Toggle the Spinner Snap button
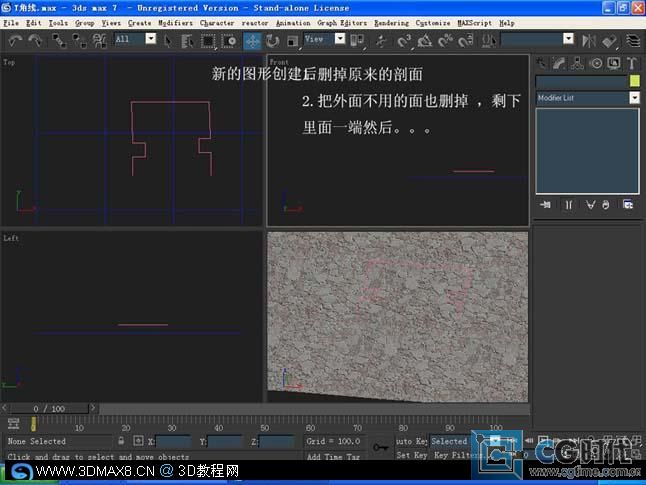646x485 pixels. pos(466,41)
